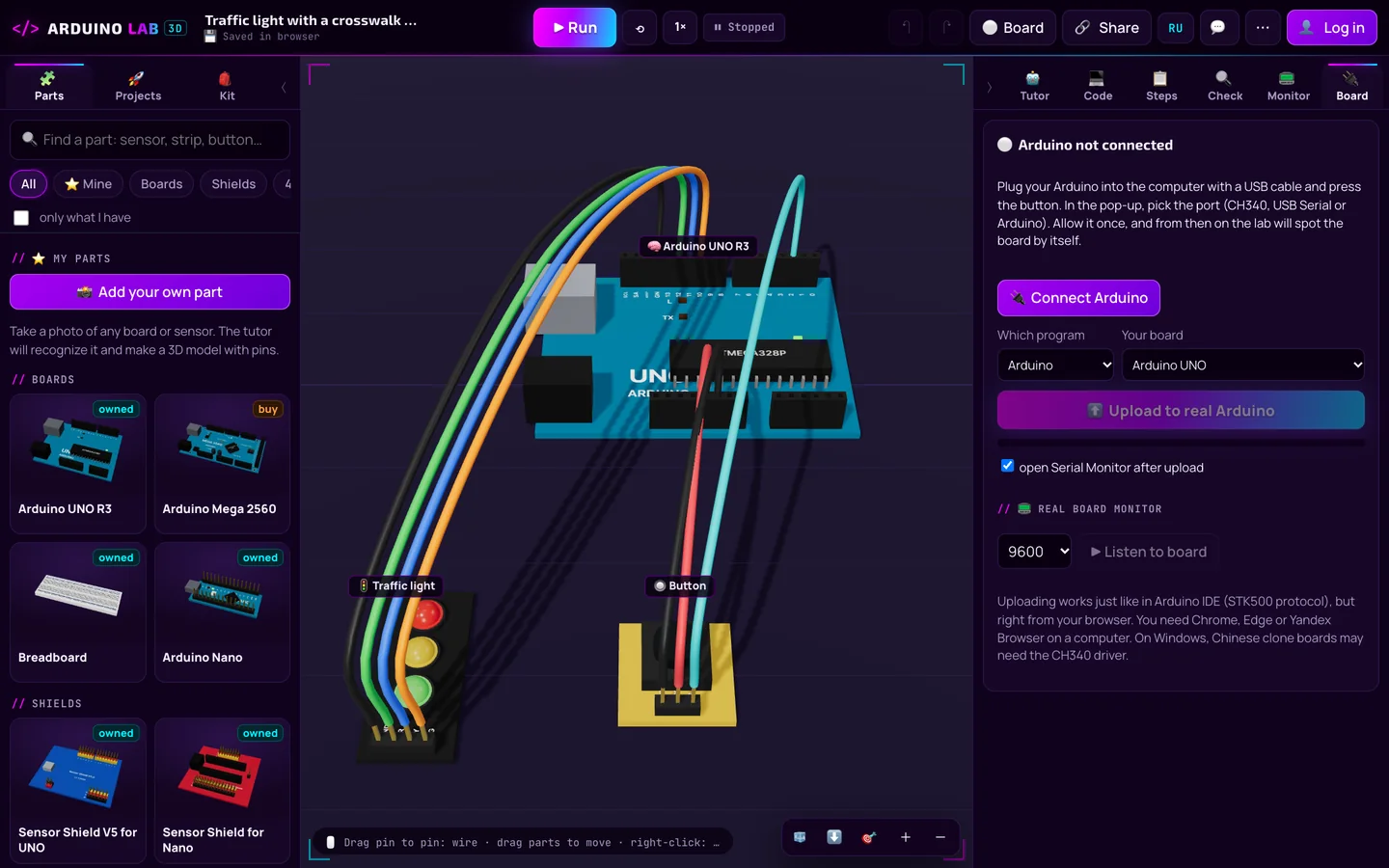Screen dimensions: 1389x868
Task: Zoom out with the minus icon
Action: pyautogui.click(x=940, y=837)
